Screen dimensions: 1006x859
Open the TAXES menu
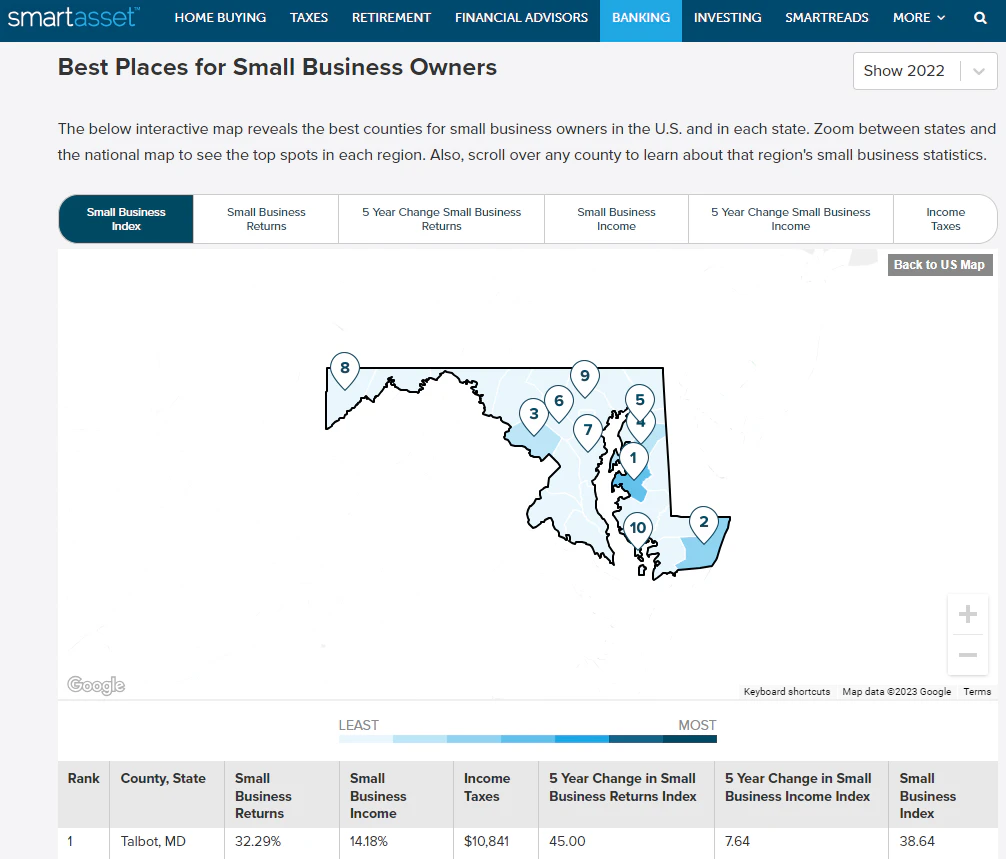pyautogui.click(x=309, y=18)
